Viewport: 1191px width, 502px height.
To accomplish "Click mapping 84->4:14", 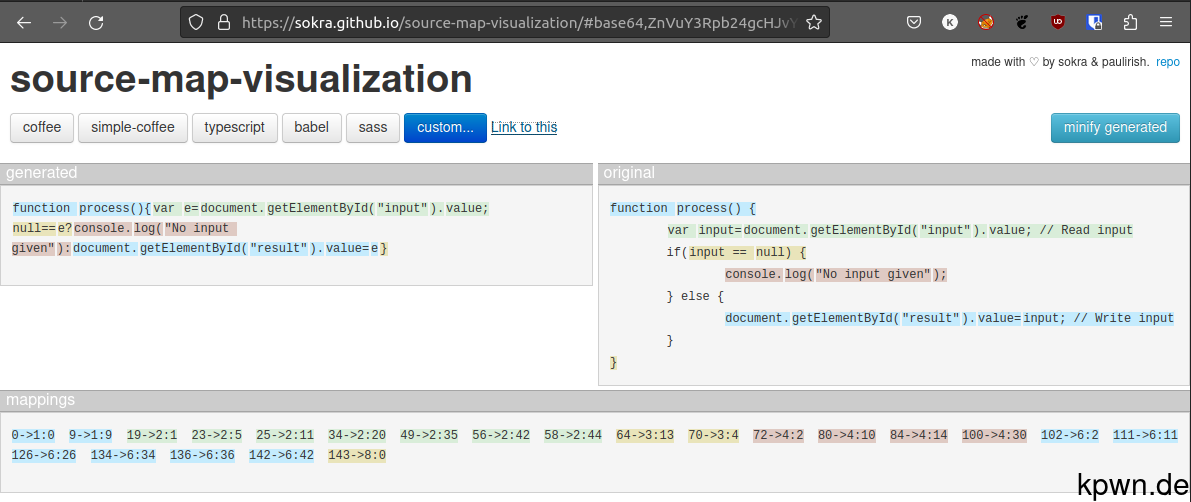I will [919, 435].
